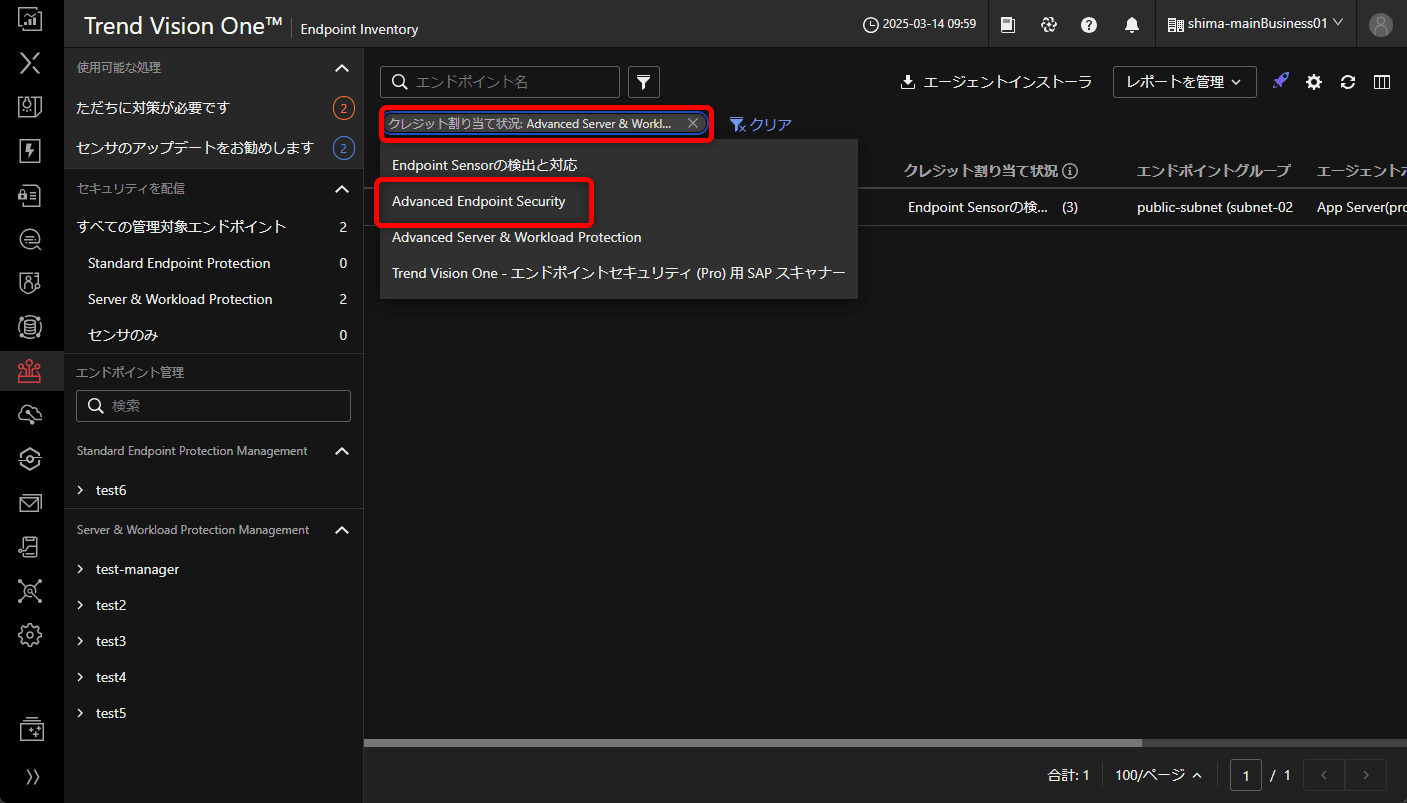Click the page number input box
Viewport: 1407px width, 803px height.
click(1246, 775)
